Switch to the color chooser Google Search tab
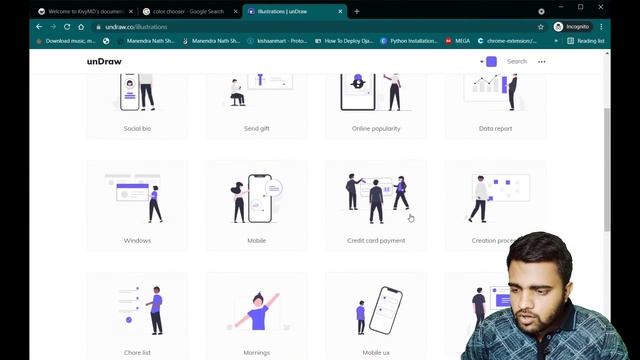Viewport: 640px width, 360px height. click(x=190, y=11)
